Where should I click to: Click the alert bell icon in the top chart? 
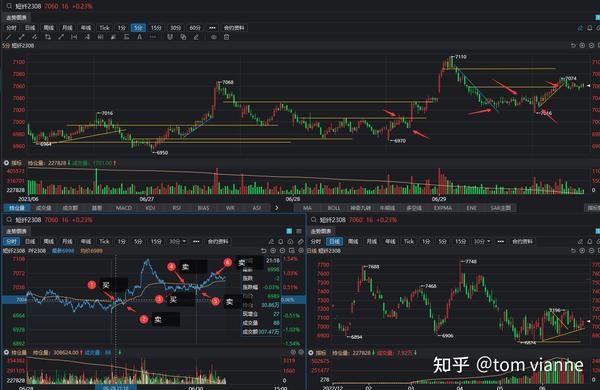(x=590, y=28)
